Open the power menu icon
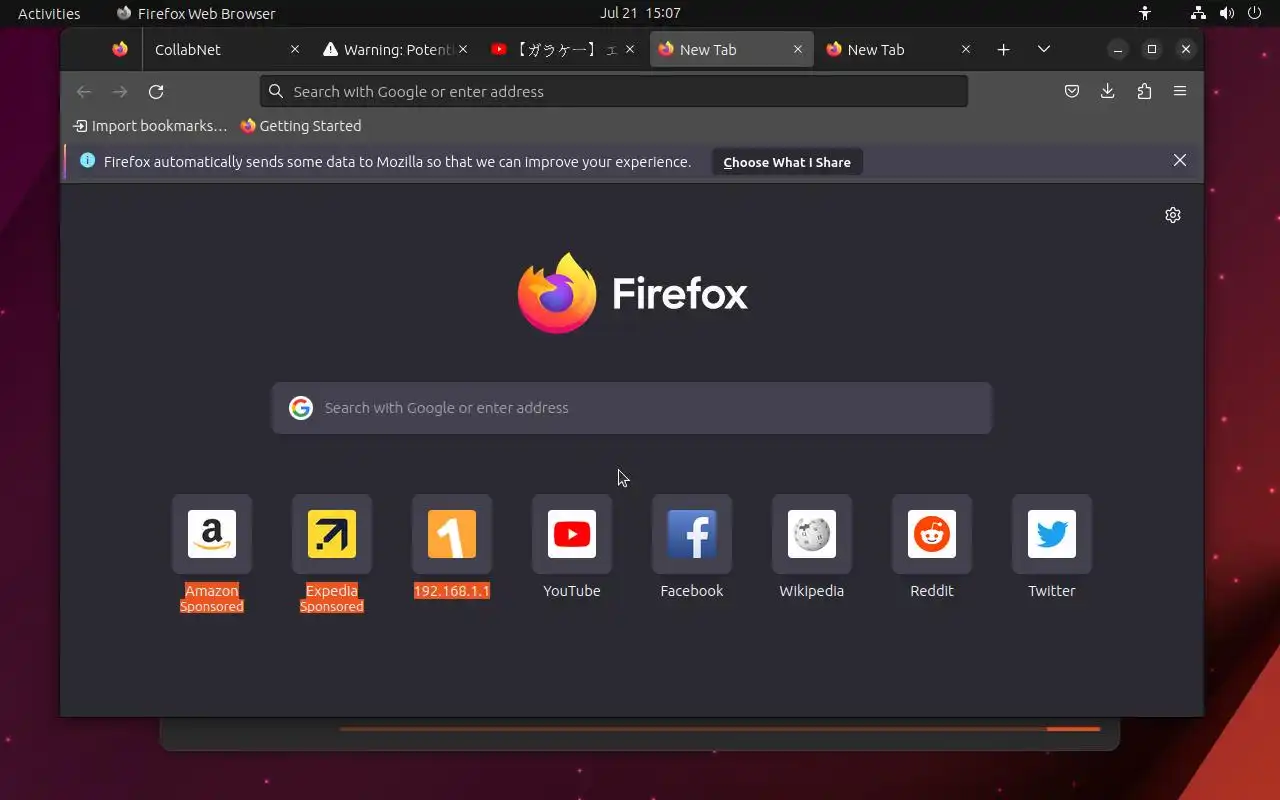The image size is (1280, 800). click(1255, 13)
